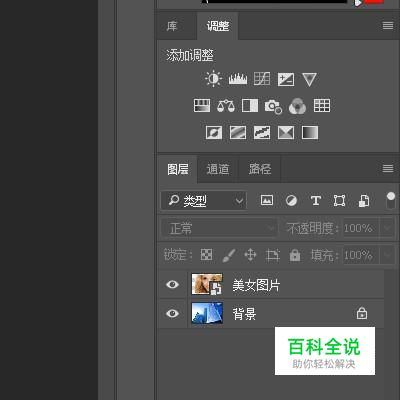This screenshot has height=400, width=400.
Task: Open the 正常 blend mode dropdown
Action: [x=219, y=228]
